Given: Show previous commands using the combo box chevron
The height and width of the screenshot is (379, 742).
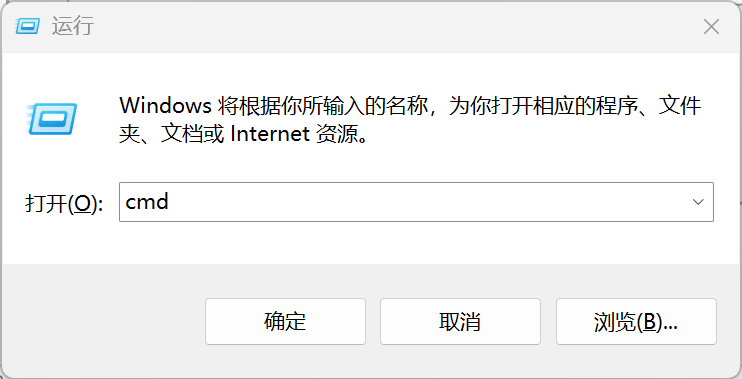Looking at the screenshot, I should pos(698,202).
